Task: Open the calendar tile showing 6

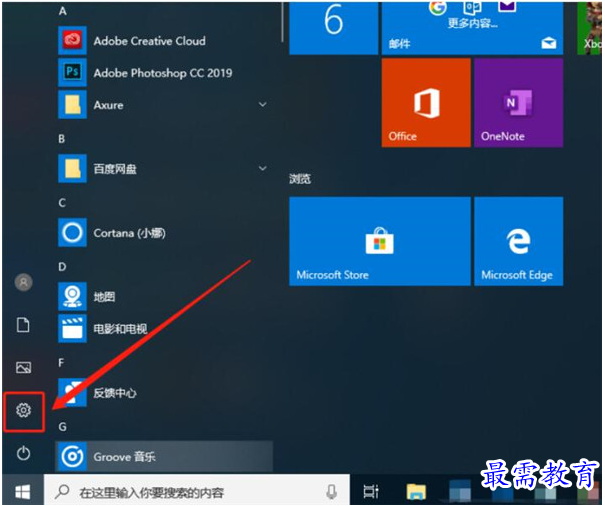Action: click(x=334, y=28)
